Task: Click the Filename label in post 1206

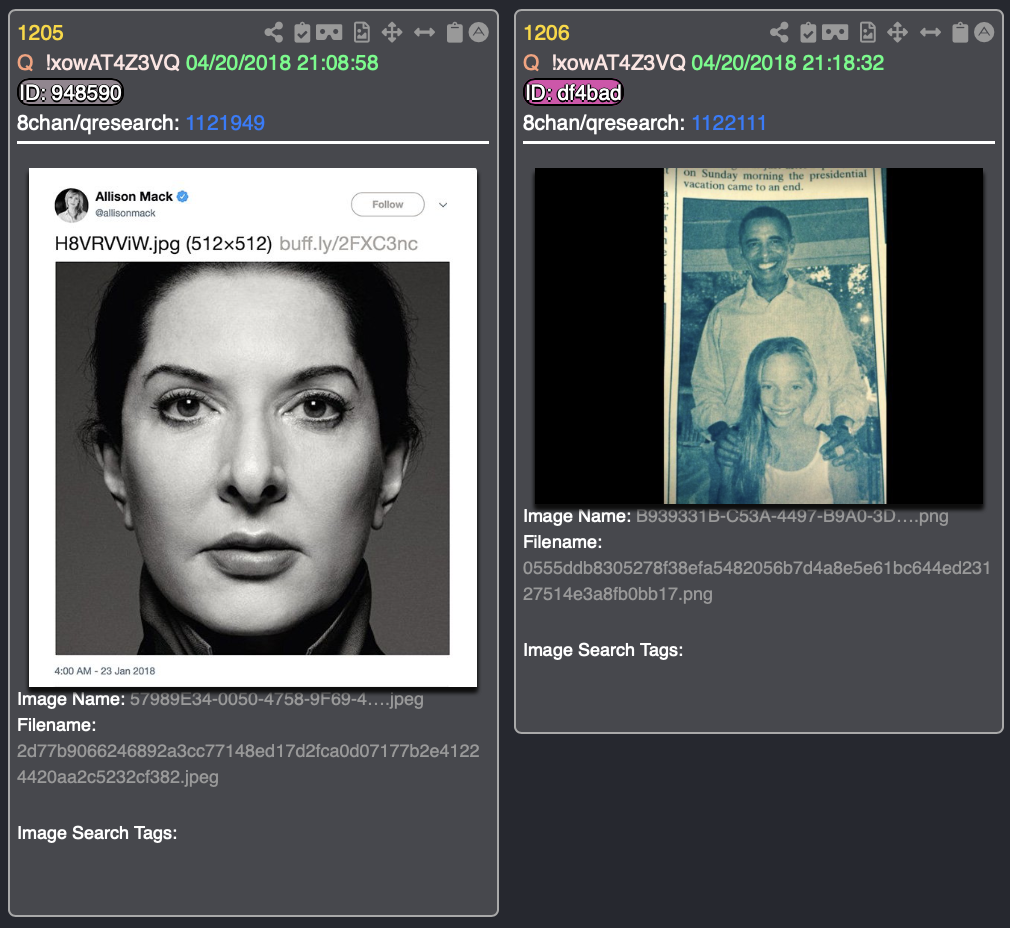Action: pos(562,542)
